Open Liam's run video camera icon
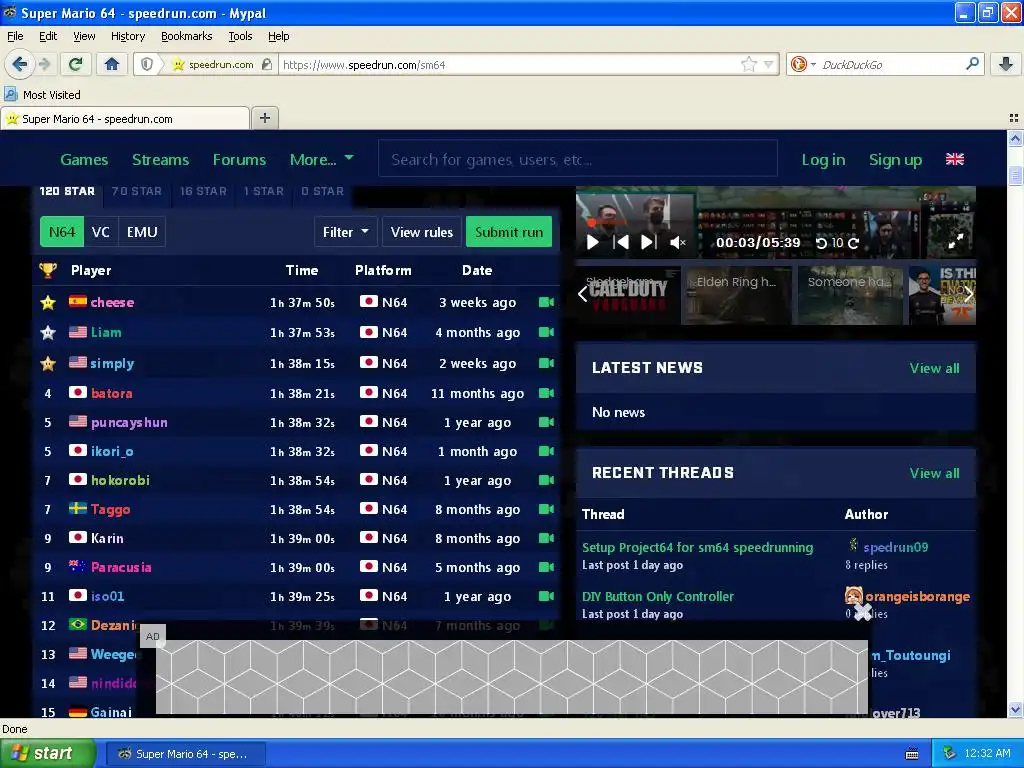The width and height of the screenshot is (1024, 768). point(546,332)
